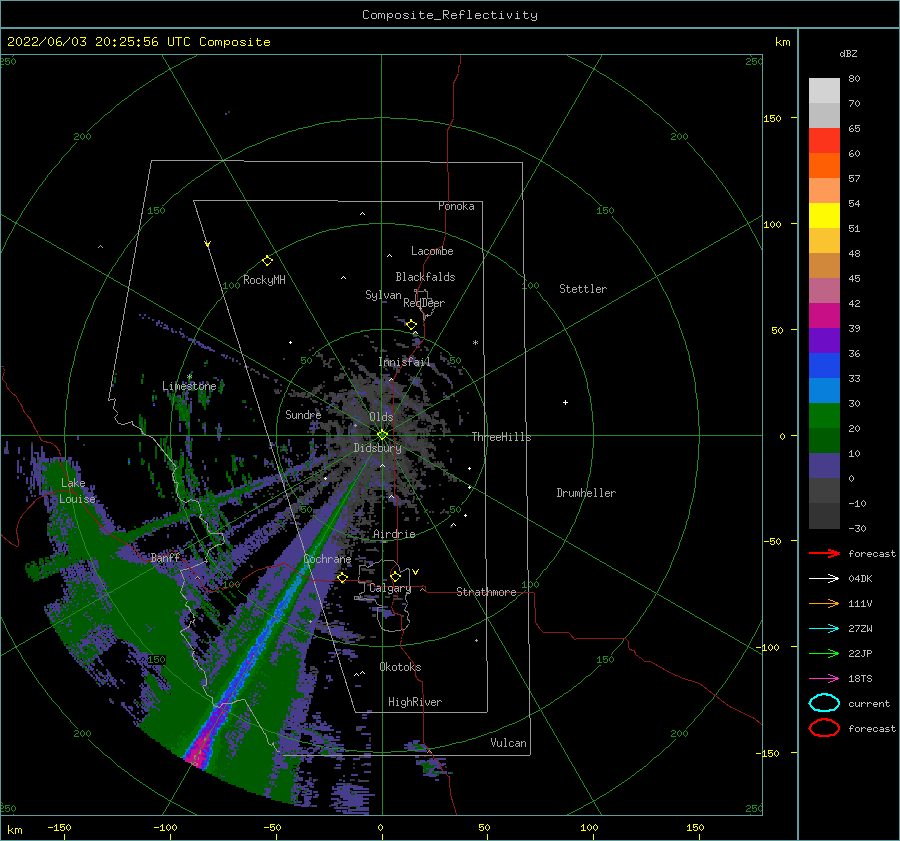Click the Airdrie label

tap(394, 534)
